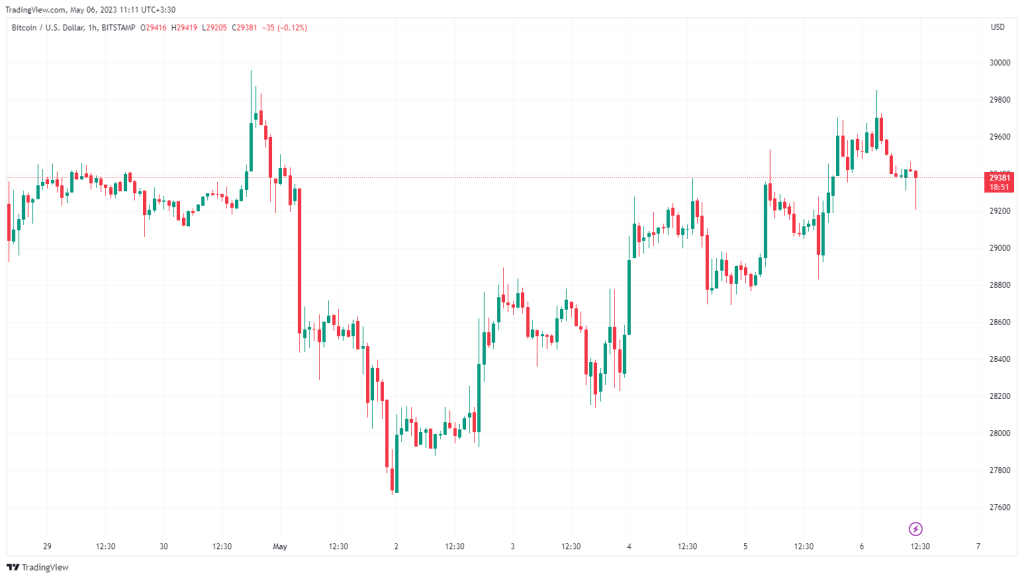Viewport: 1024px width, 579px height.
Task: Click the 29800 price axis label
Action: coord(997,99)
